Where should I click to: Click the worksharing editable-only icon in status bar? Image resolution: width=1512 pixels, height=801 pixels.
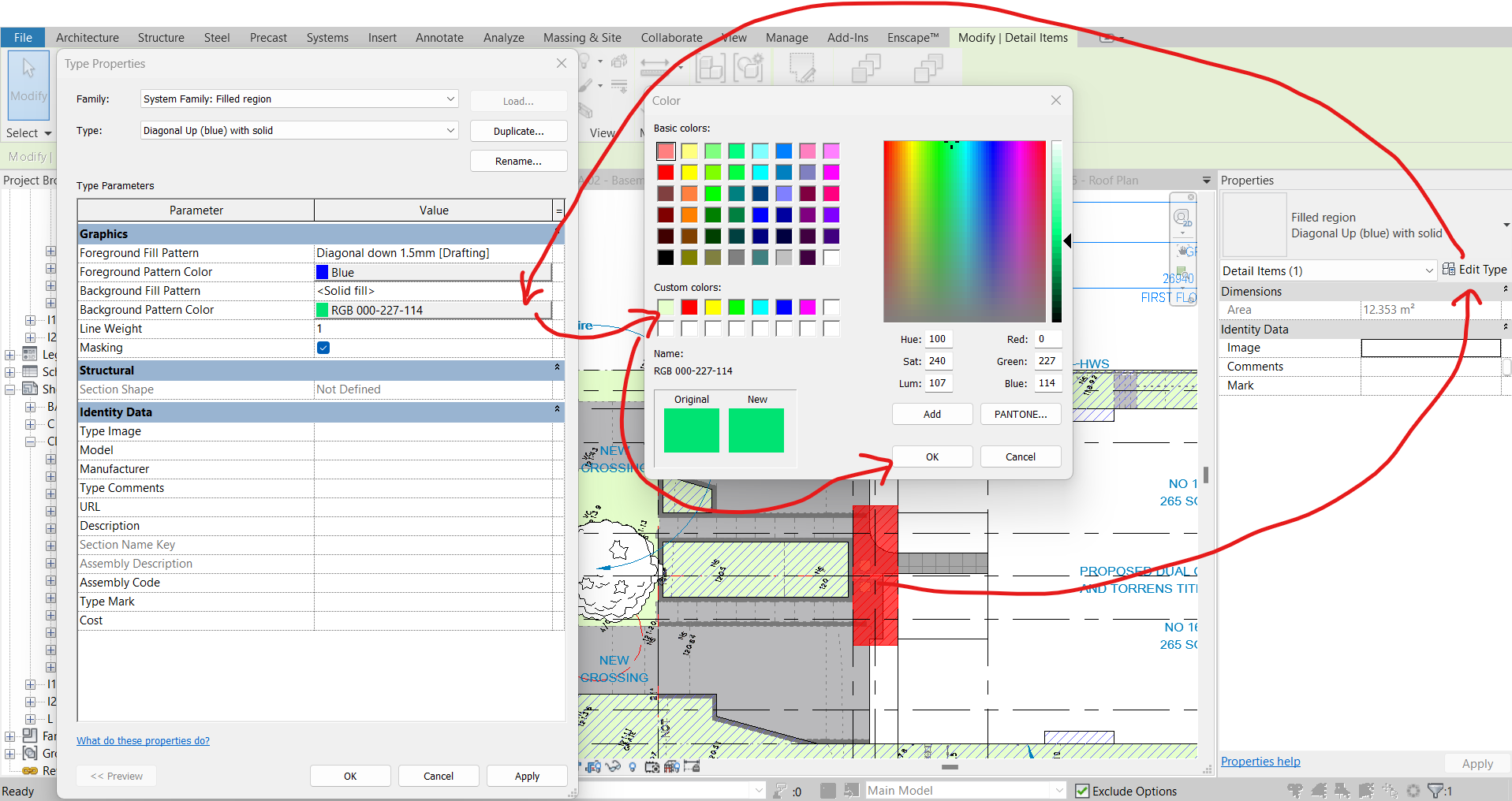828,791
